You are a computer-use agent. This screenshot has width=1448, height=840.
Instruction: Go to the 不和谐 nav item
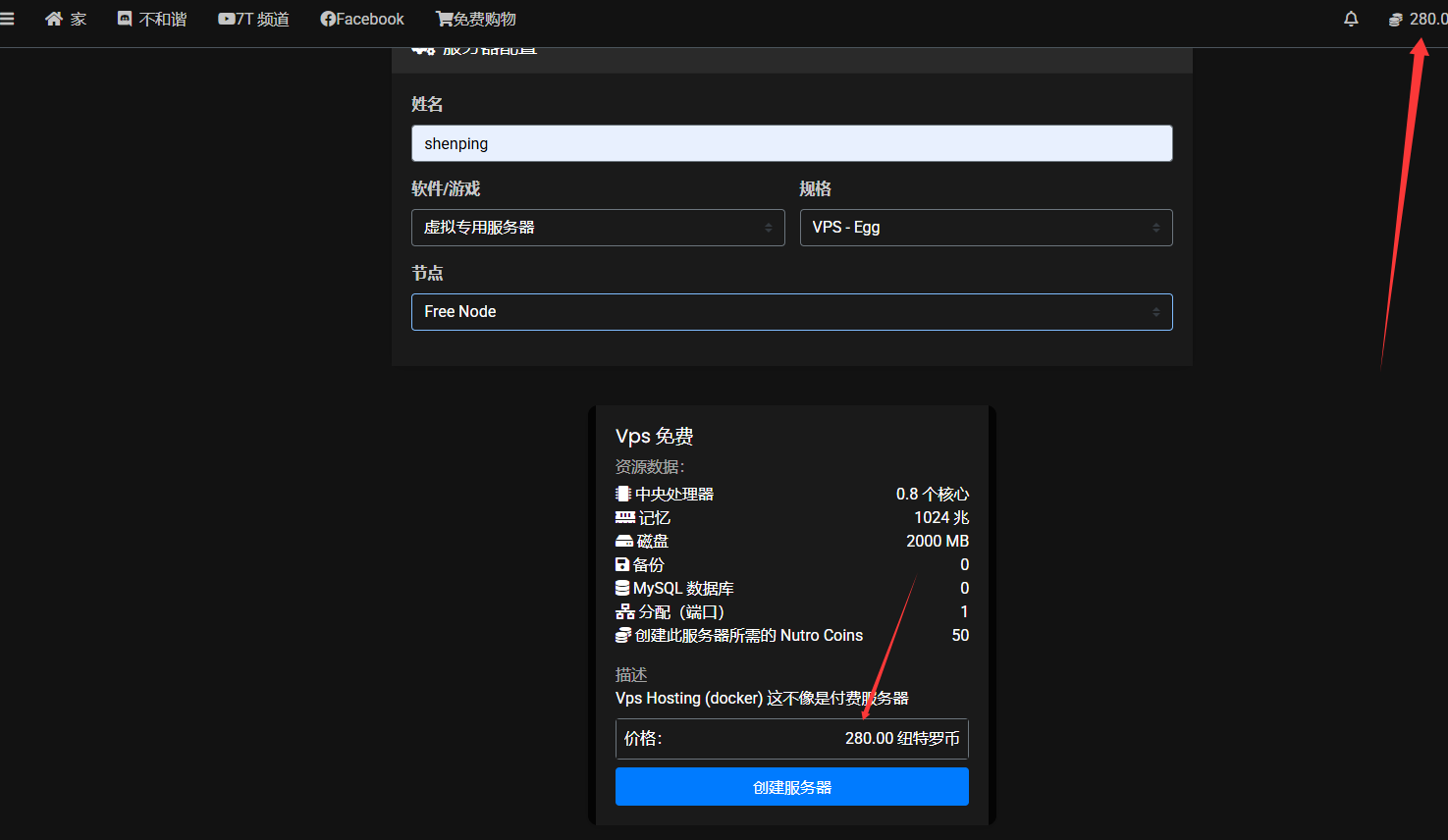[x=152, y=19]
